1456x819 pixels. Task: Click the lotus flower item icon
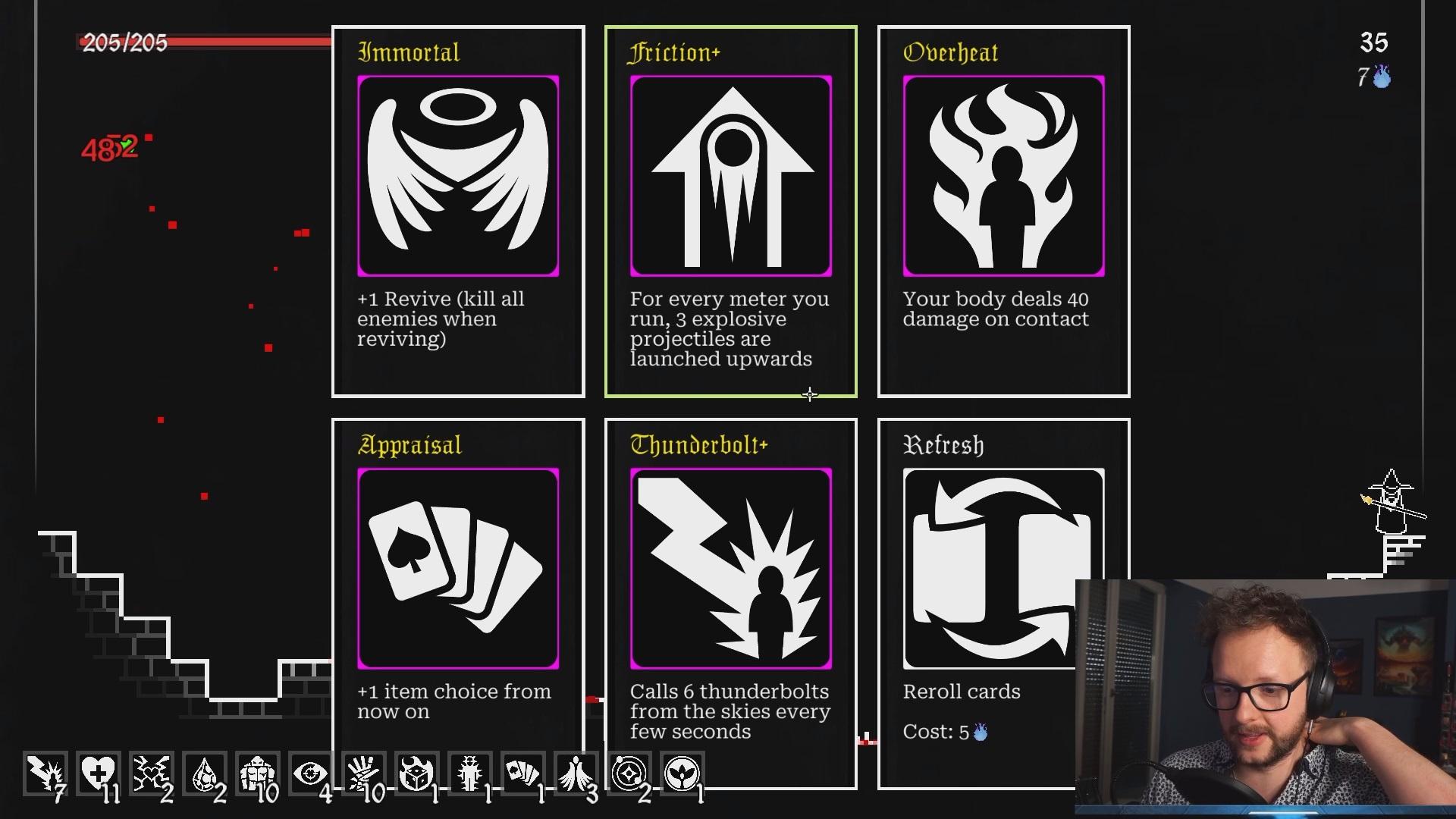pos(682,773)
